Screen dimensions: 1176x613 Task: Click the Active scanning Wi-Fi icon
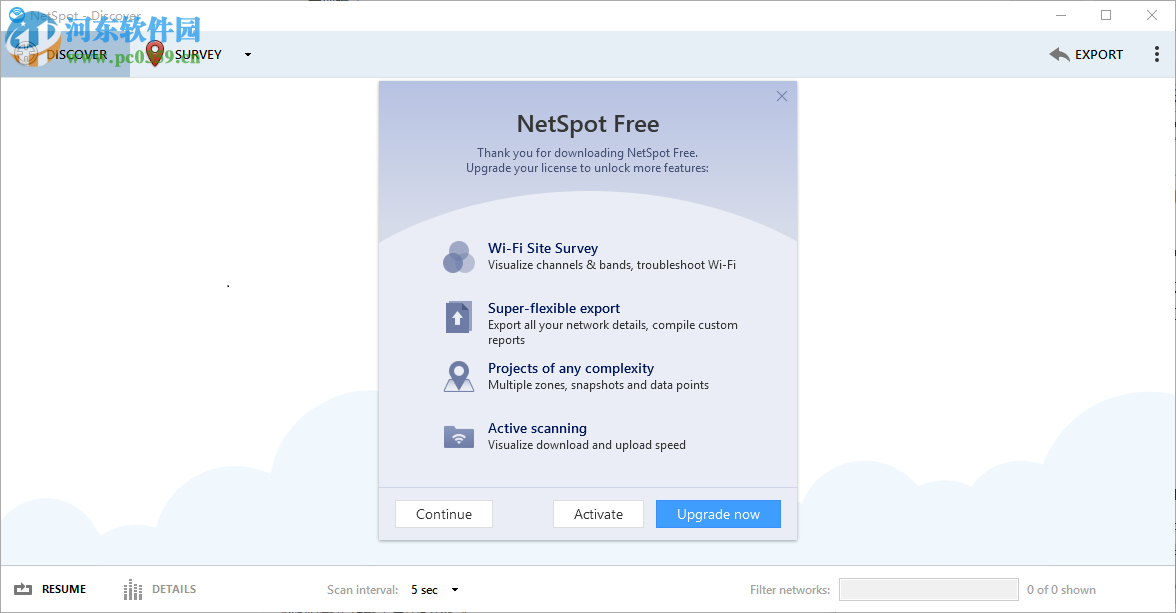point(458,436)
